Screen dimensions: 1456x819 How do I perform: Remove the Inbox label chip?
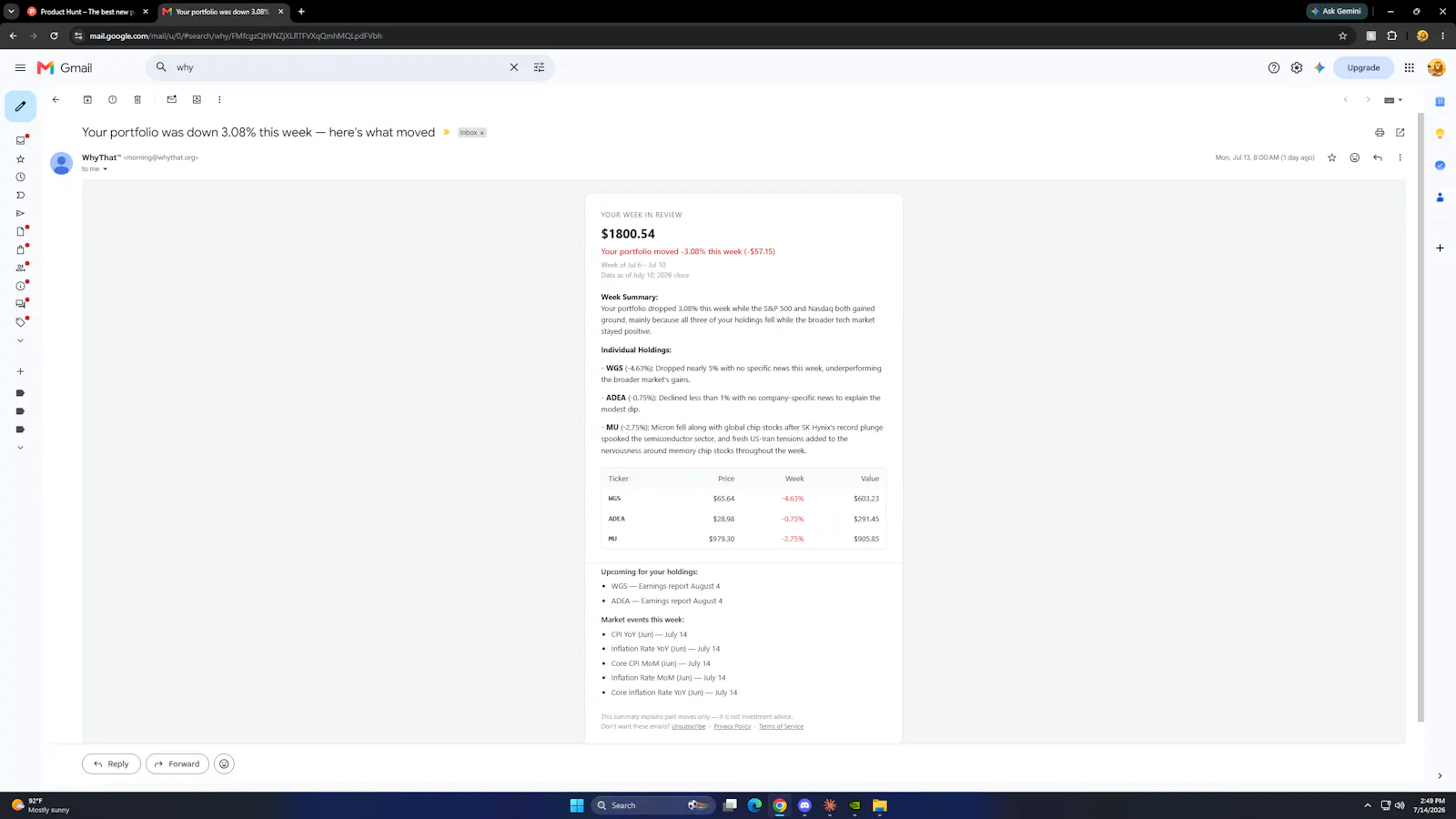click(482, 133)
